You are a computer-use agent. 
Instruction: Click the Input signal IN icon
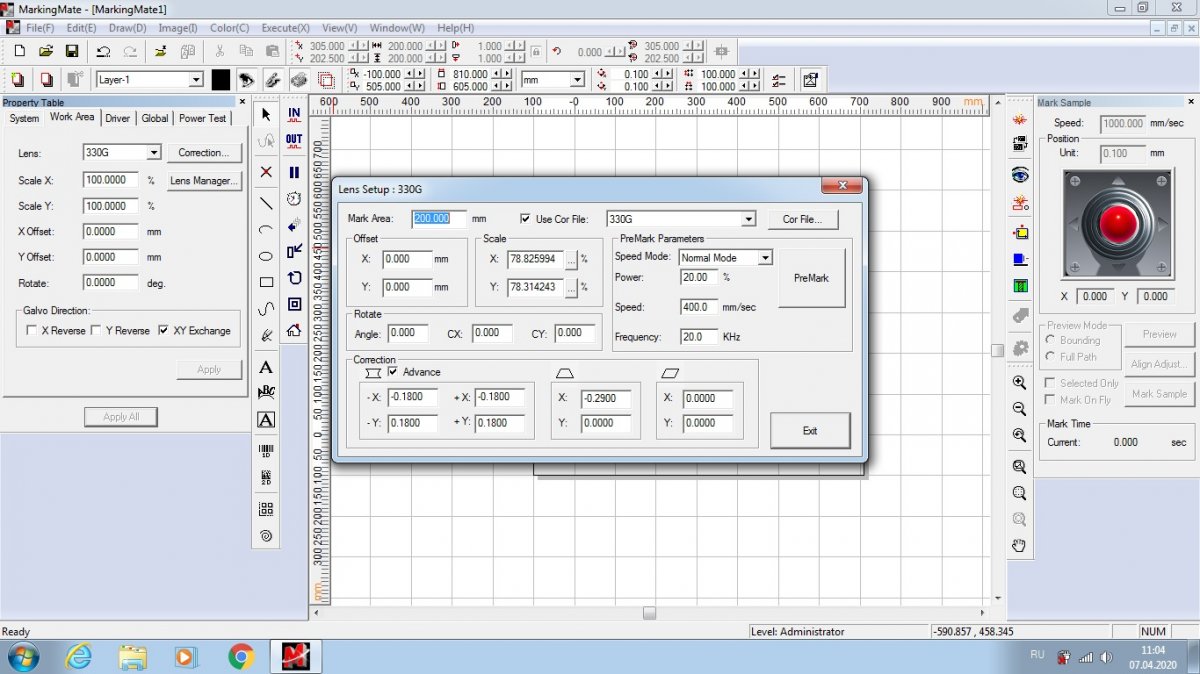(294, 115)
